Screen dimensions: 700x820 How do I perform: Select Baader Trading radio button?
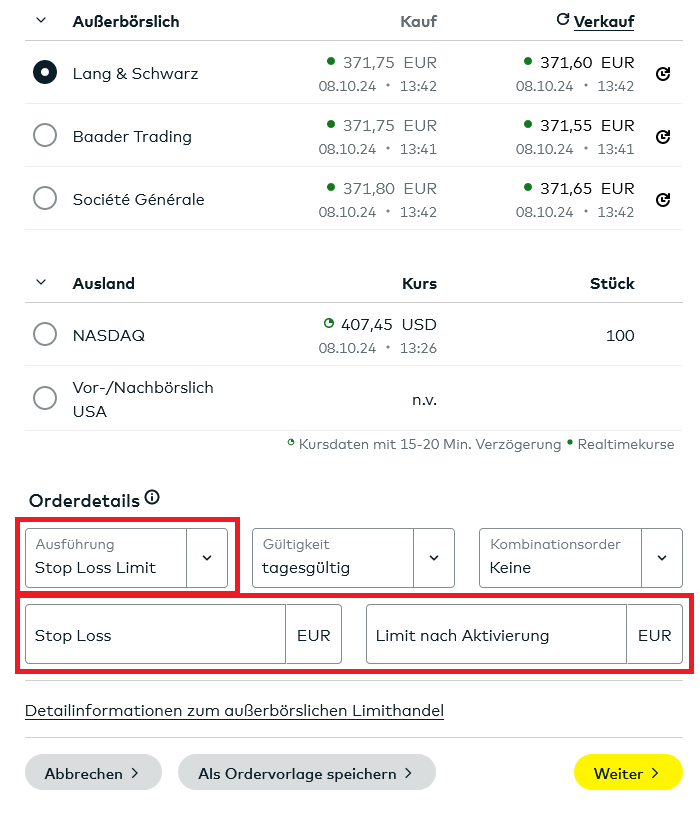45,136
